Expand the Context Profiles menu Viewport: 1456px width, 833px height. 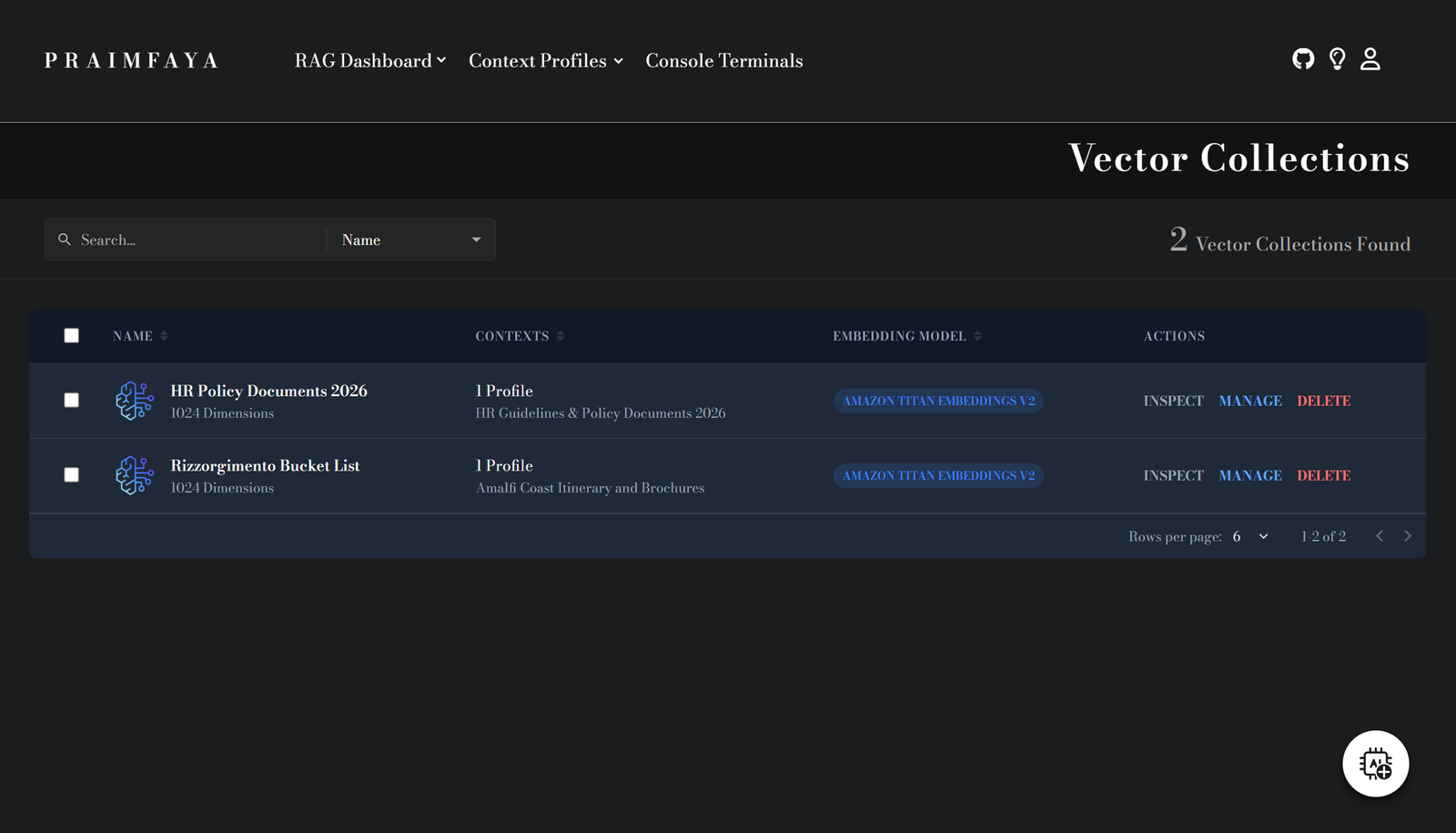pos(546,60)
